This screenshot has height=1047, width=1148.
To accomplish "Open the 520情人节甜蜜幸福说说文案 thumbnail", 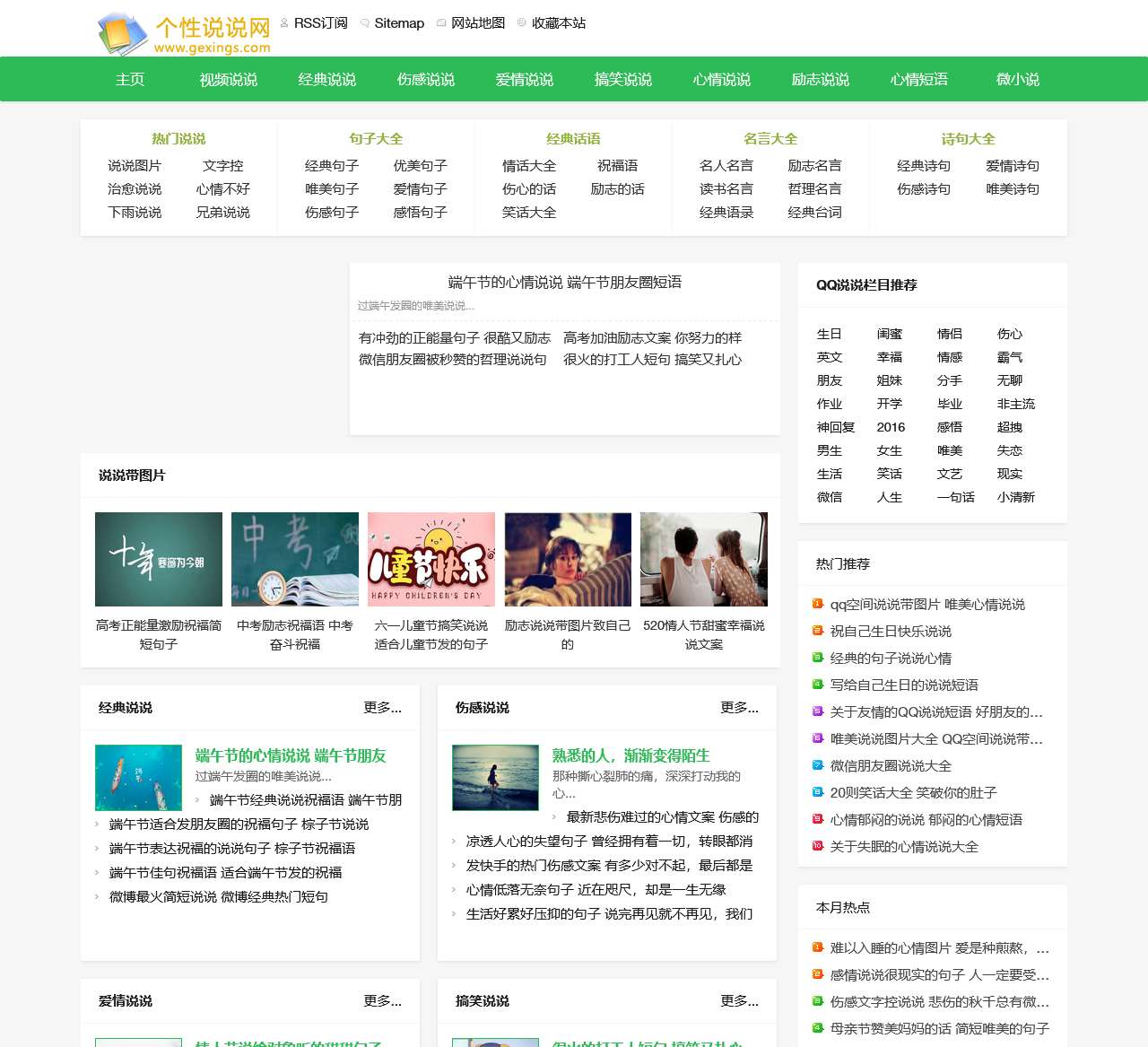I will pyautogui.click(x=704, y=559).
